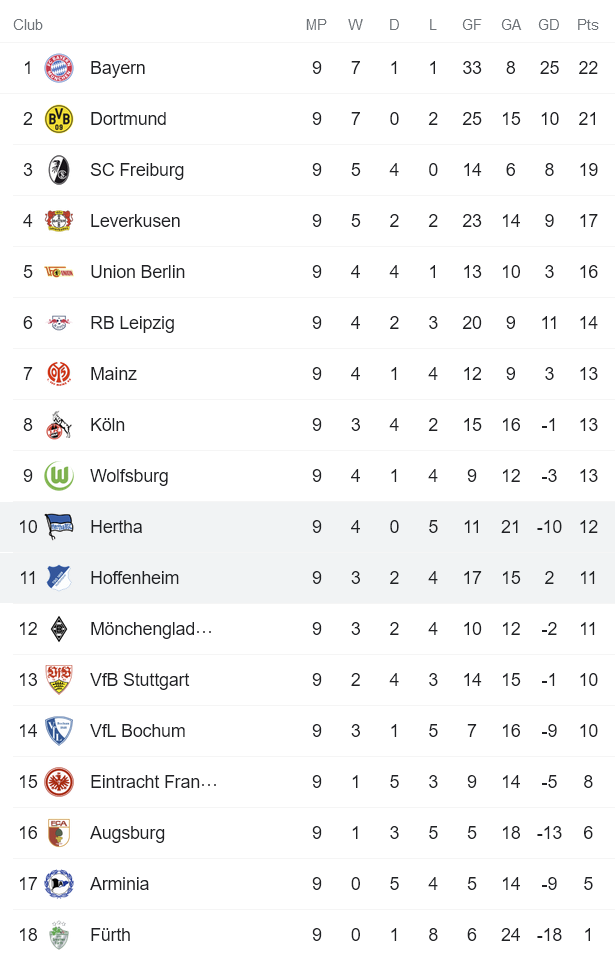Click the Hoffenheim badge
Viewport: 615px width, 962px height.
click(58, 577)
